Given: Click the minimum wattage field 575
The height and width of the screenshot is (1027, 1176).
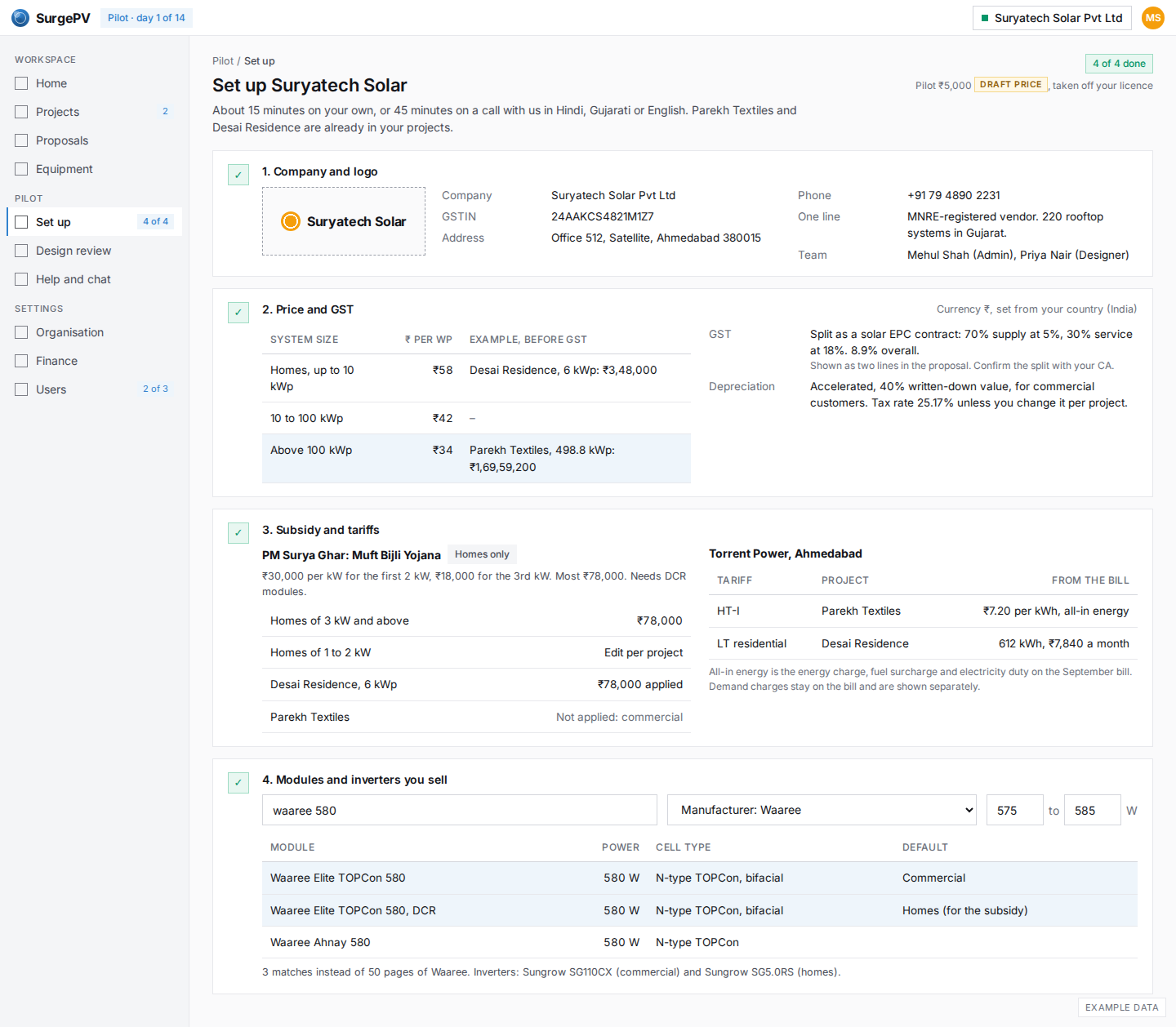Looking at the screenshot, I should [x=1015, y=810].
